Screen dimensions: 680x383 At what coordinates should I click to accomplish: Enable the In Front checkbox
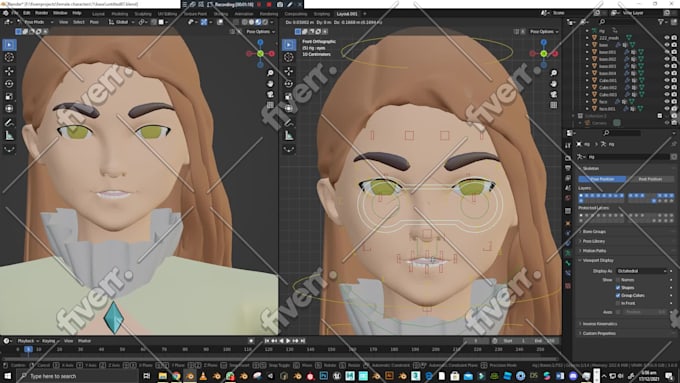pyautogui.click(x=618, y=303)
